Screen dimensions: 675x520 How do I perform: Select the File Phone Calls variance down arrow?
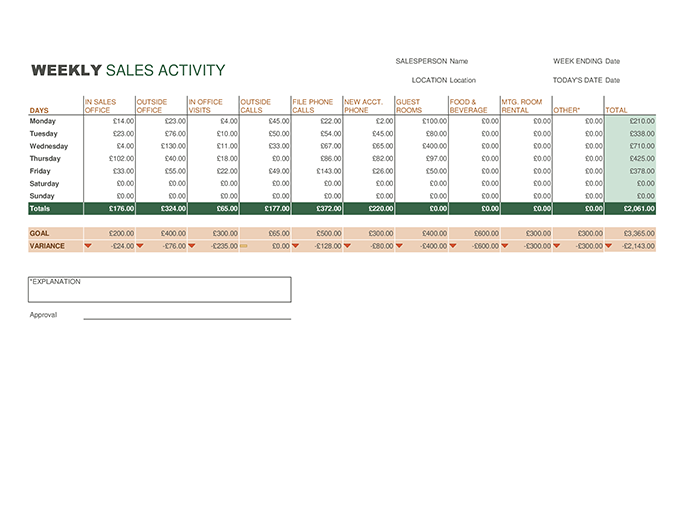pos(296,246)
